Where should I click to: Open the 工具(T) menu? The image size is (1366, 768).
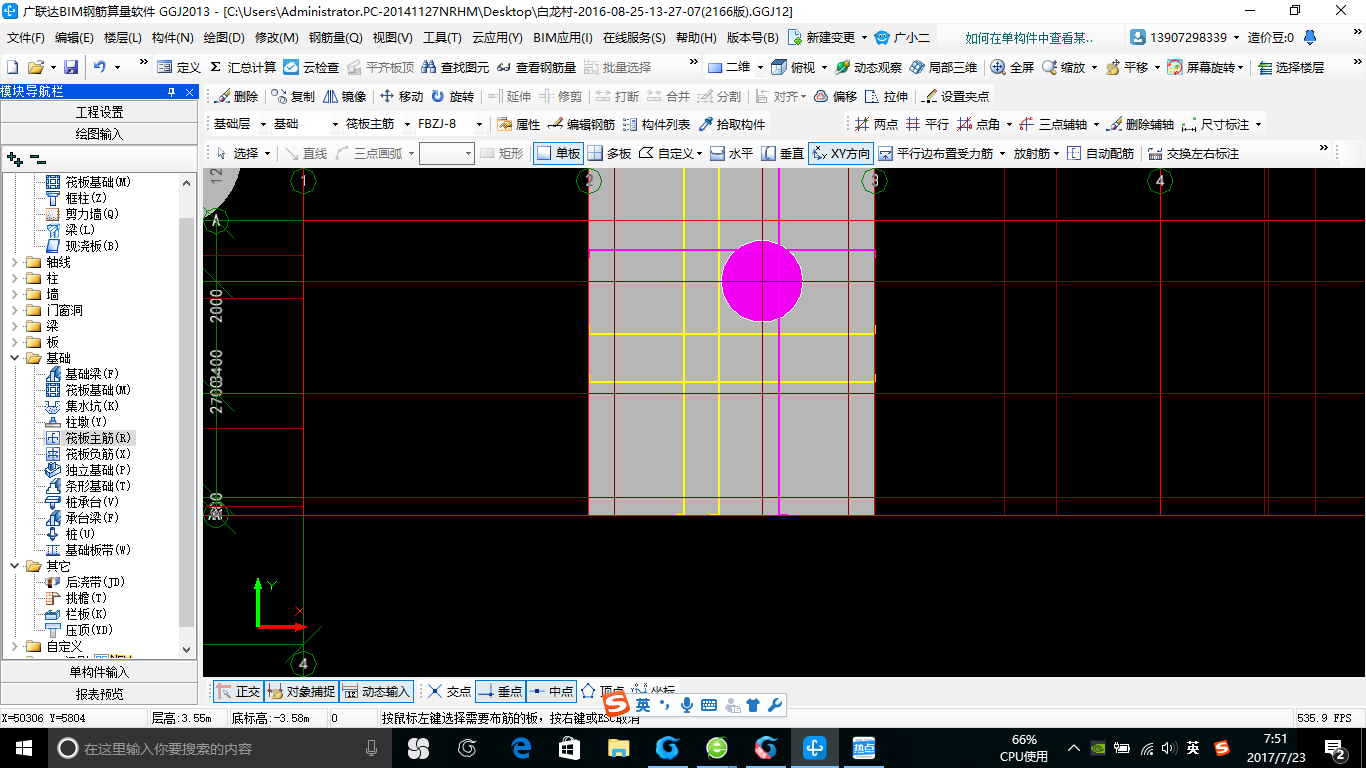[x=442, y=38]
